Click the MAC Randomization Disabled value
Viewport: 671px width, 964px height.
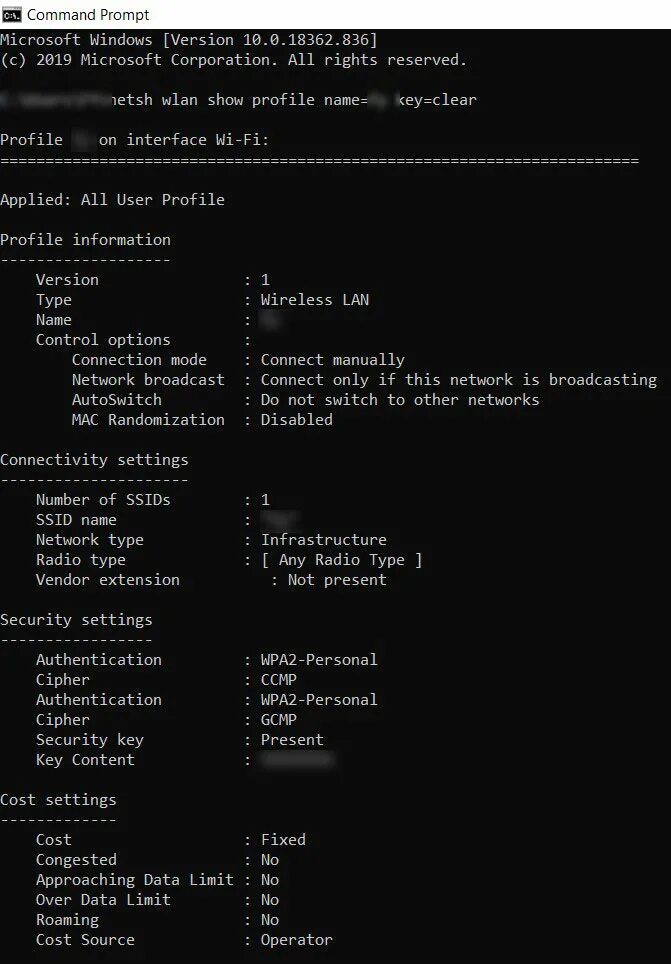point(296,420)
